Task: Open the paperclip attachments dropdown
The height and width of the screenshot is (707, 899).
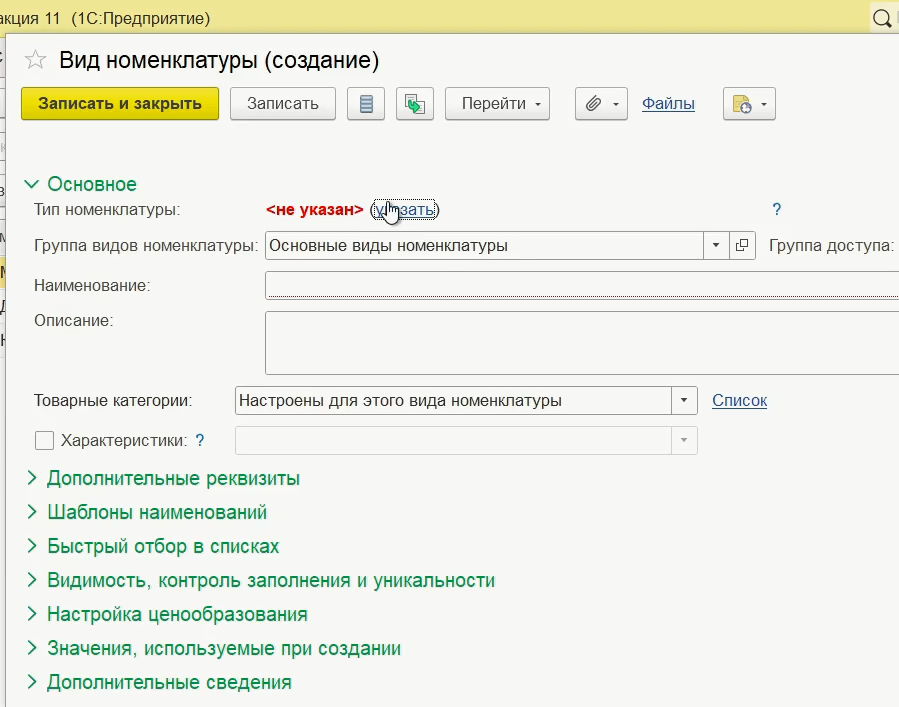Action: [601, 104]
